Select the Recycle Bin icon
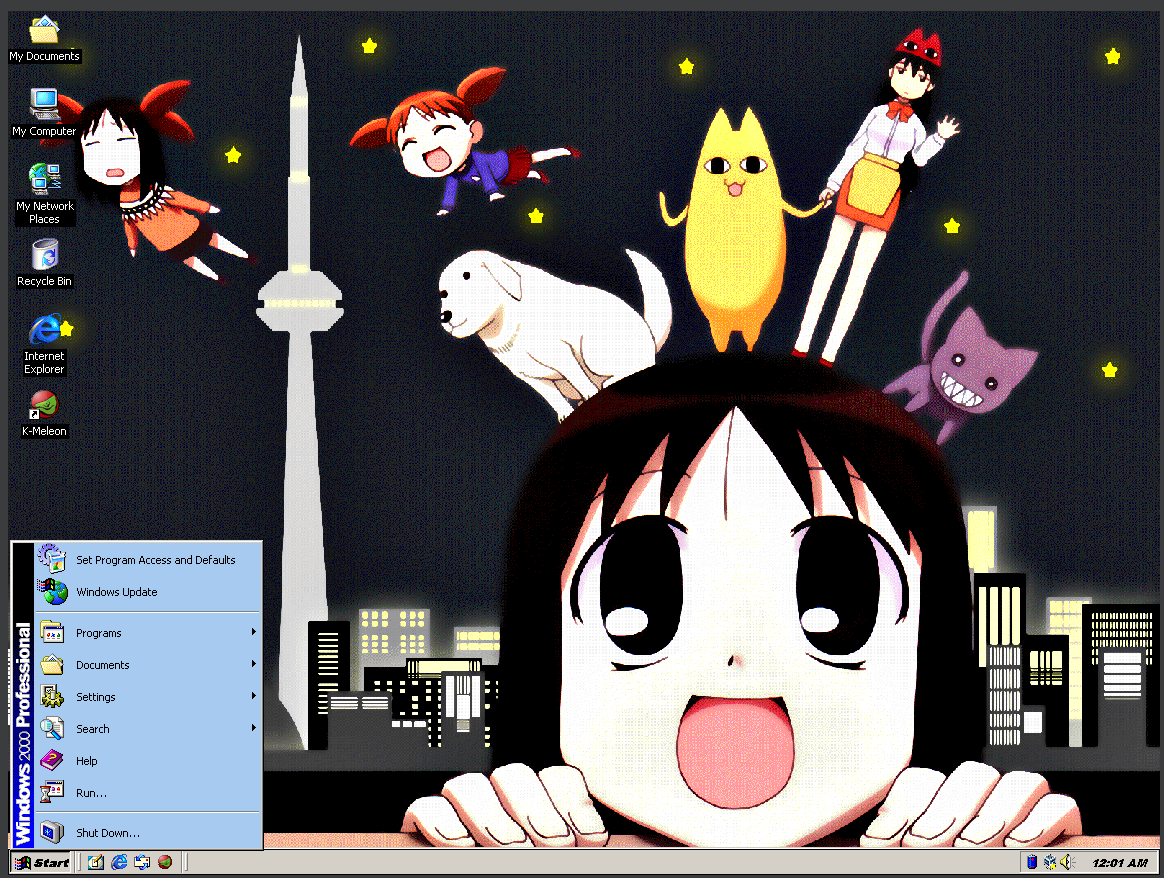 [44, 263]
